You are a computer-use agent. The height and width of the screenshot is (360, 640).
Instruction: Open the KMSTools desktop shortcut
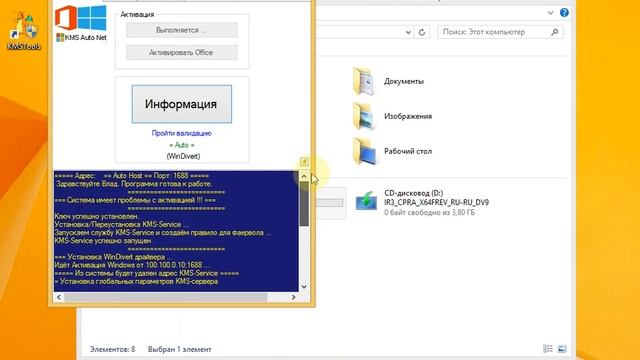point(24,32)
